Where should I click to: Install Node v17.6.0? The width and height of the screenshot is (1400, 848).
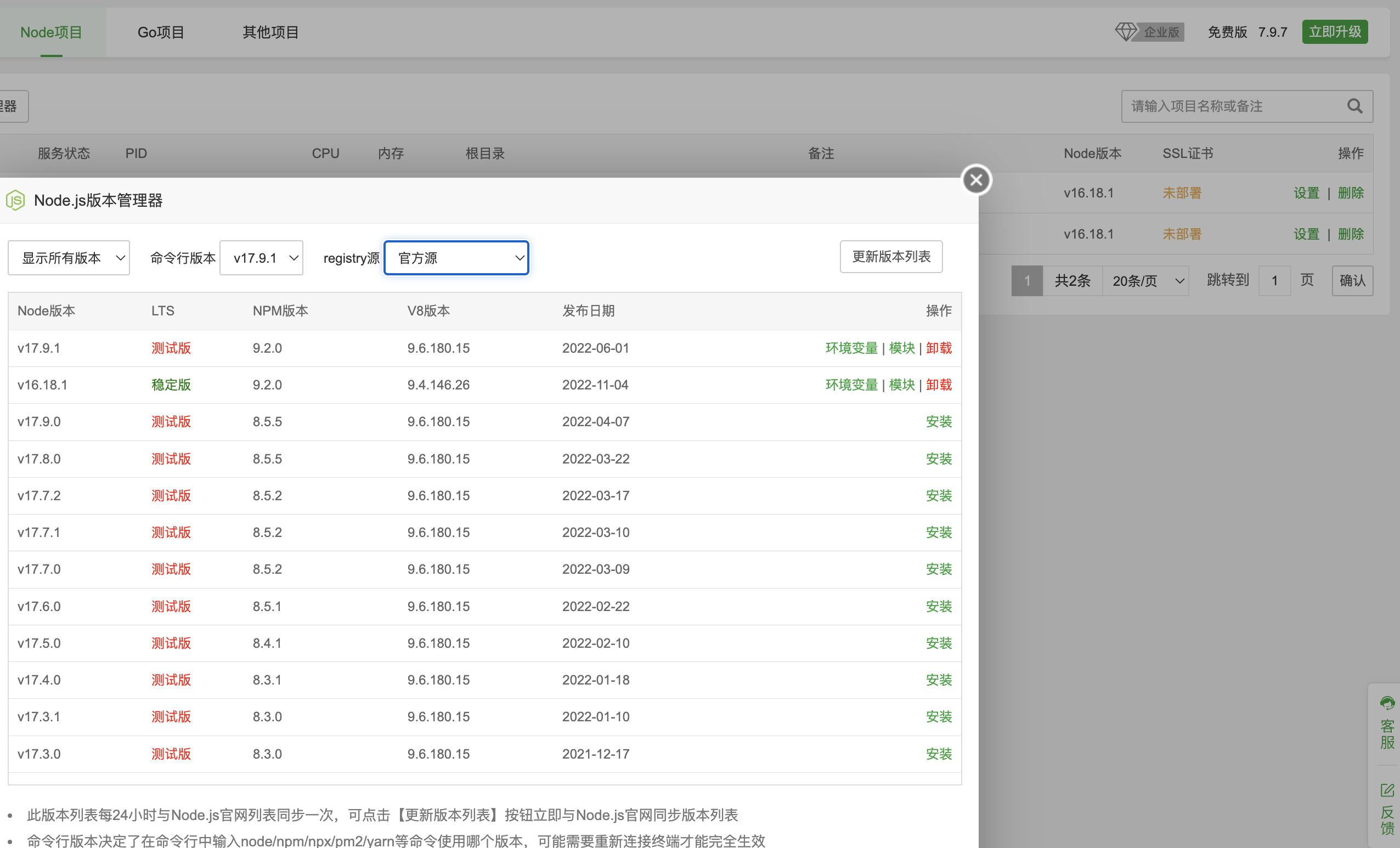[x=939, y=607]
